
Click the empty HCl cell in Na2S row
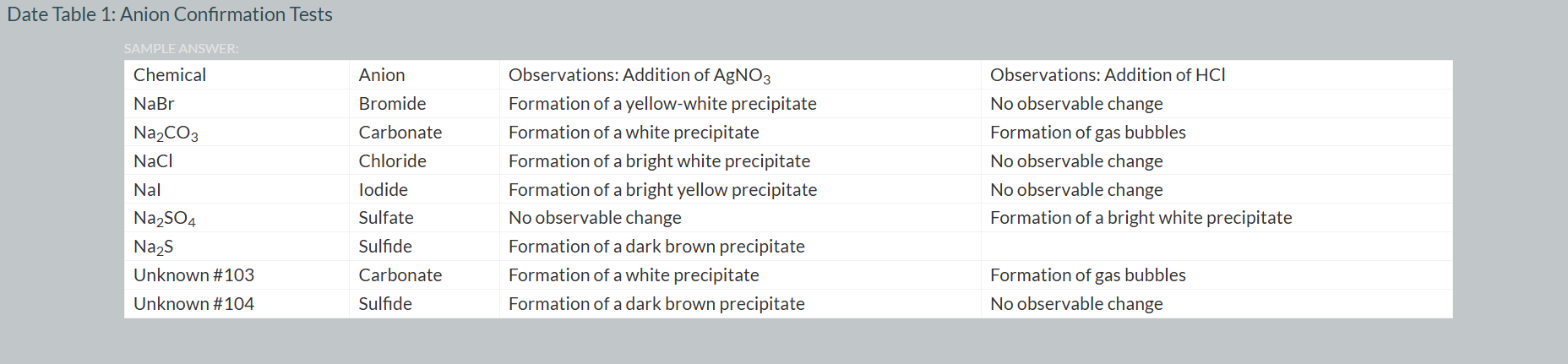click(1217, 247)
